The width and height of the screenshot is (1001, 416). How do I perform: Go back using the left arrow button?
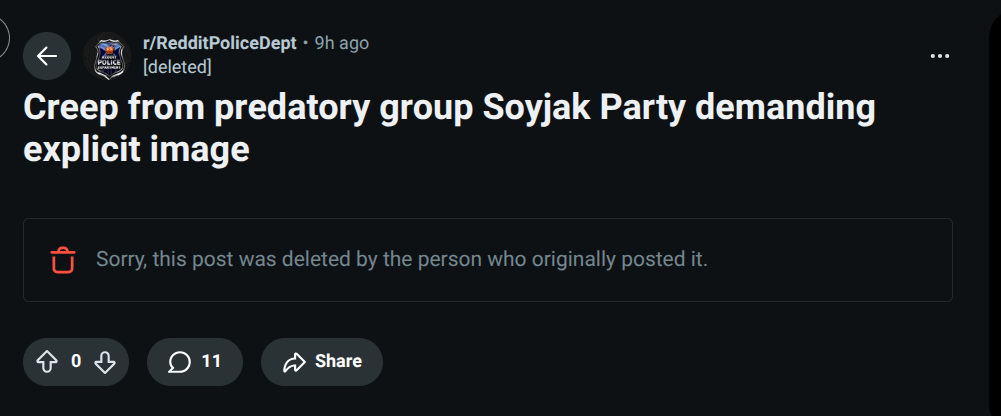[47, 56]
